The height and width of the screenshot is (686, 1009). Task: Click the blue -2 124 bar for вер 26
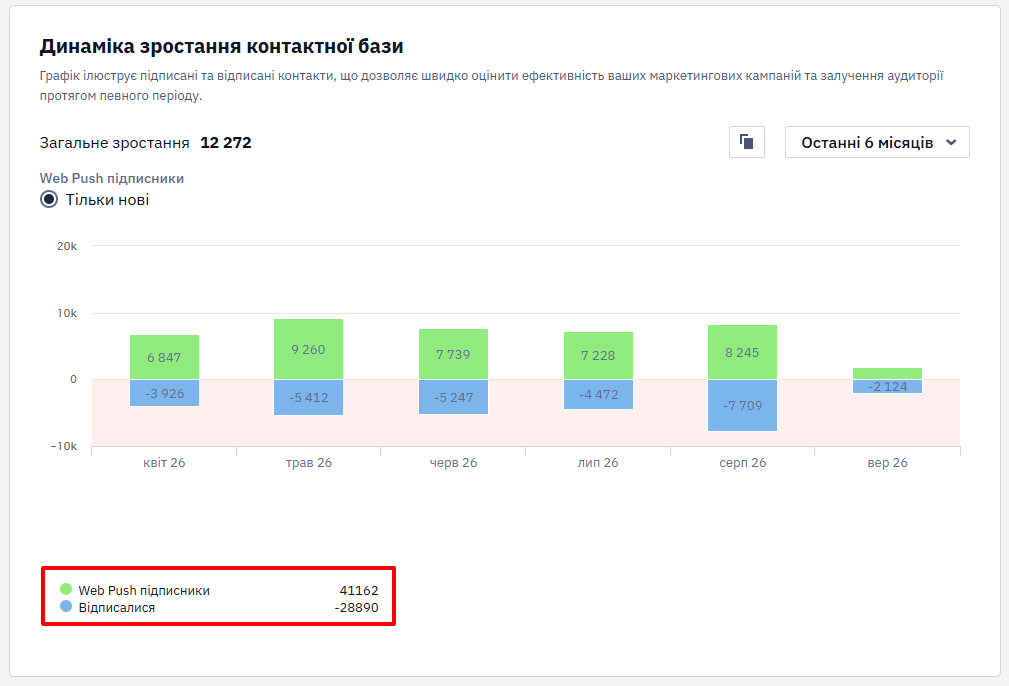point(887,386)
